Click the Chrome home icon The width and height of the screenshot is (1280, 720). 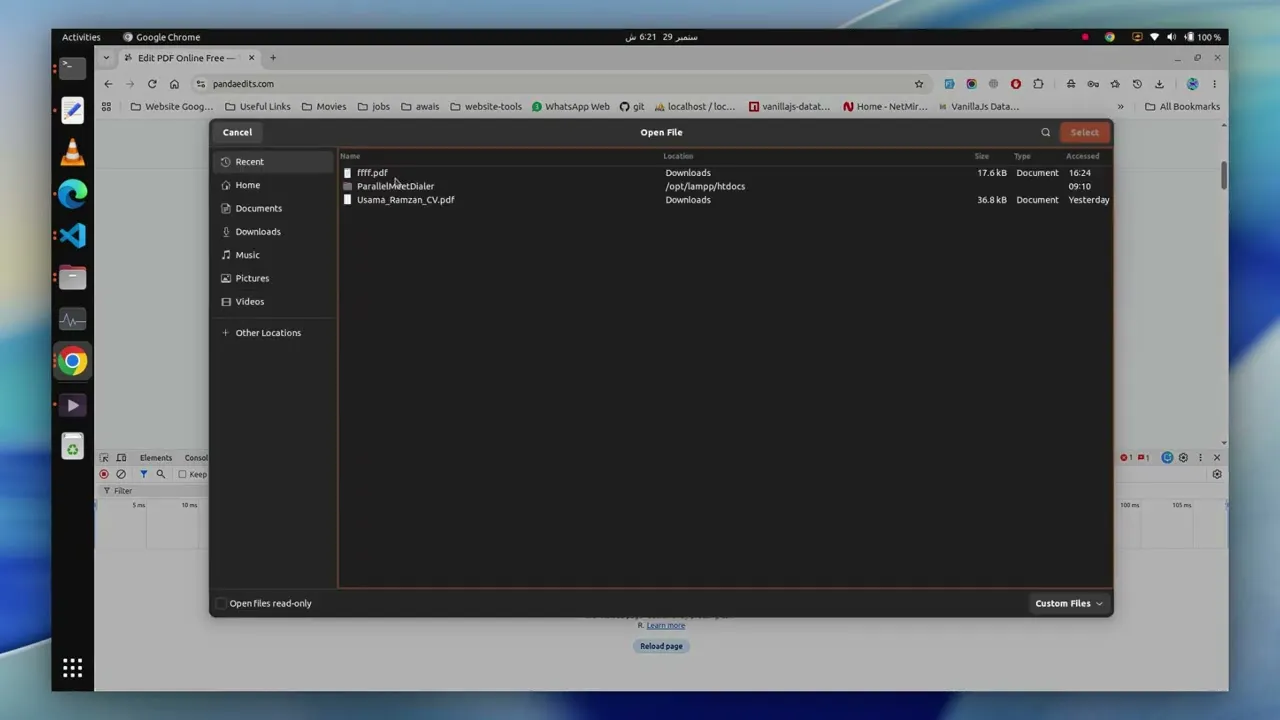point(174,84)
